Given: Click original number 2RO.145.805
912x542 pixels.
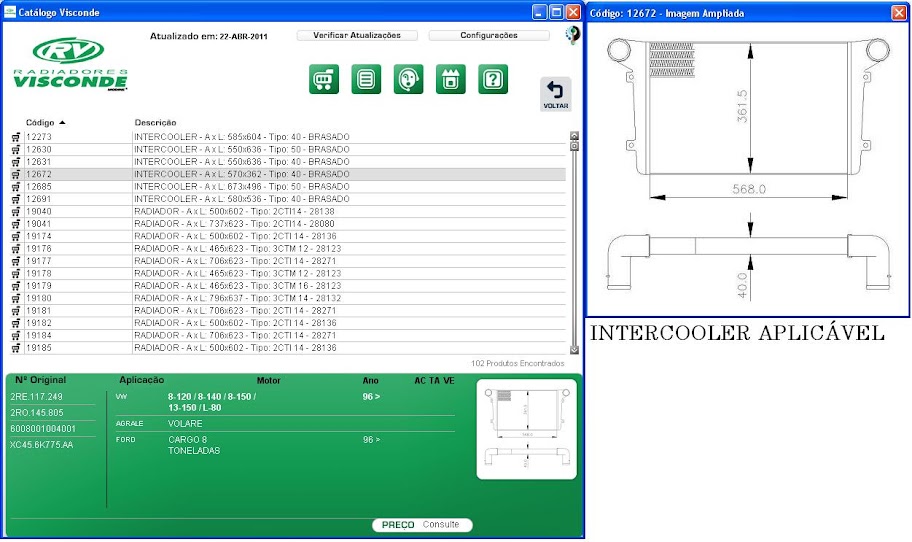Looking at the screenshot, I should pyautogui.click(x=37, y=413).
